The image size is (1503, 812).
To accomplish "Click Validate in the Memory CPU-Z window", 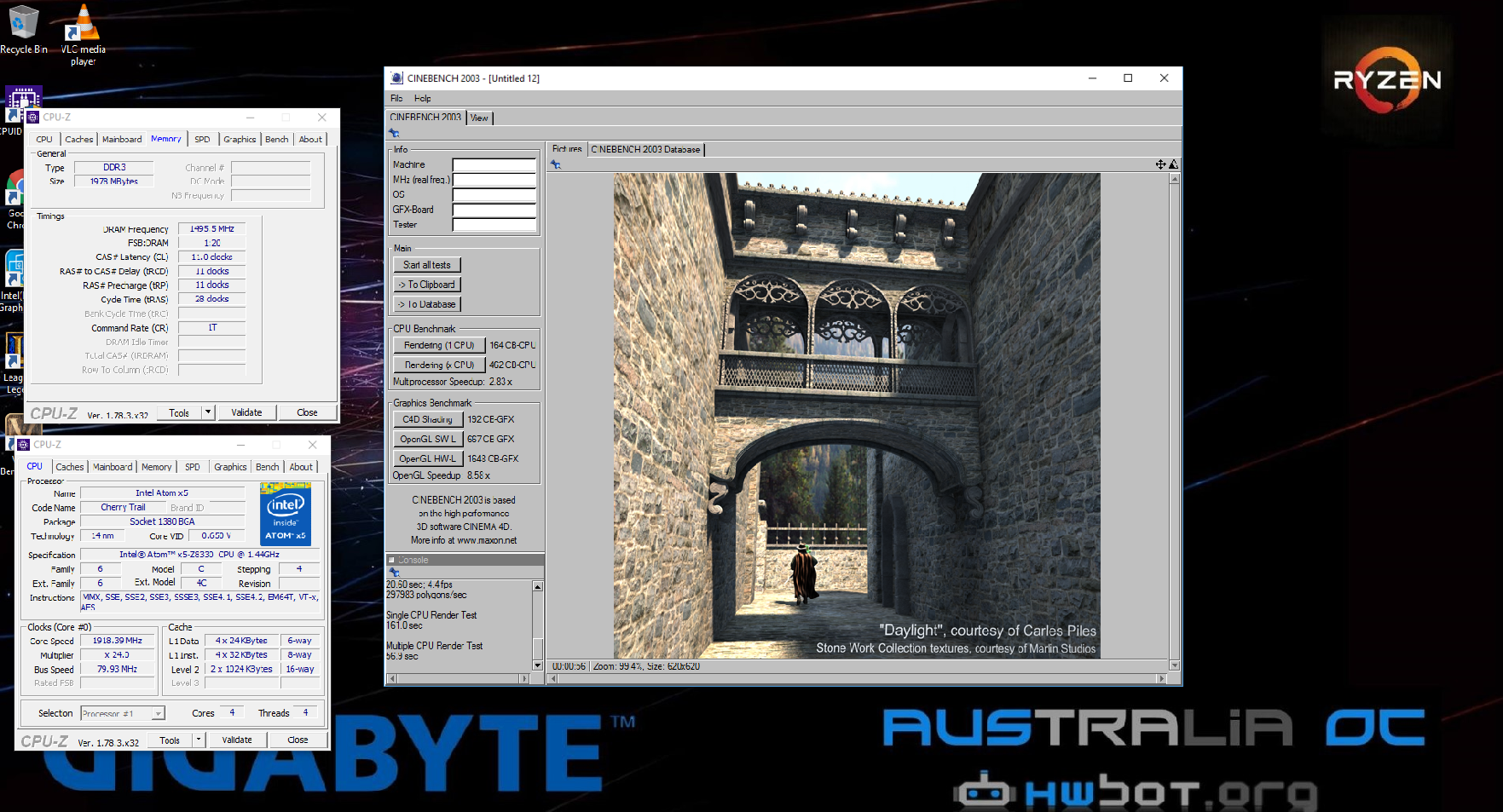I will point(246,412).
